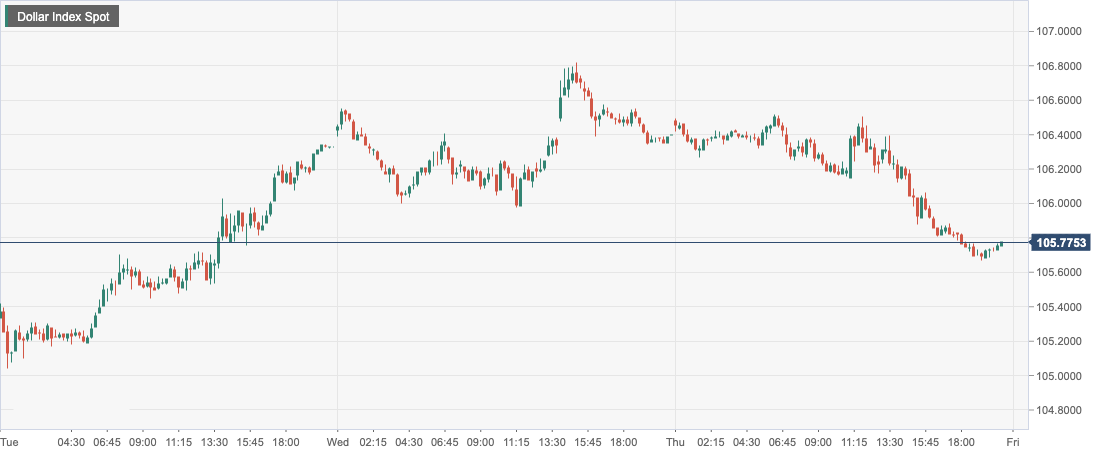
Task: Click the 104.8000 price axis label
Action: (1061, 410)
